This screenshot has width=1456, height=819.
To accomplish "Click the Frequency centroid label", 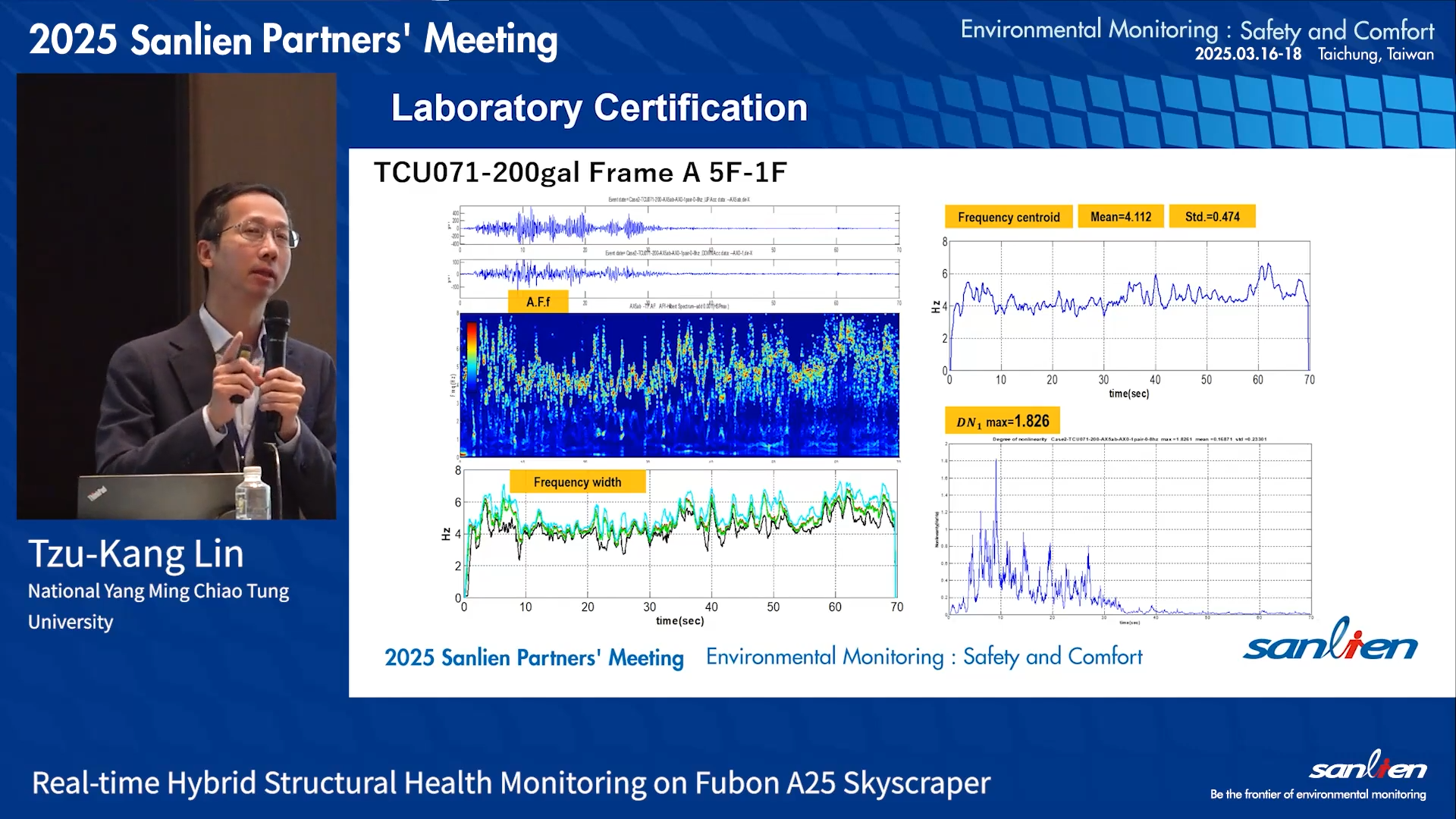I will tap(1008, 217).
